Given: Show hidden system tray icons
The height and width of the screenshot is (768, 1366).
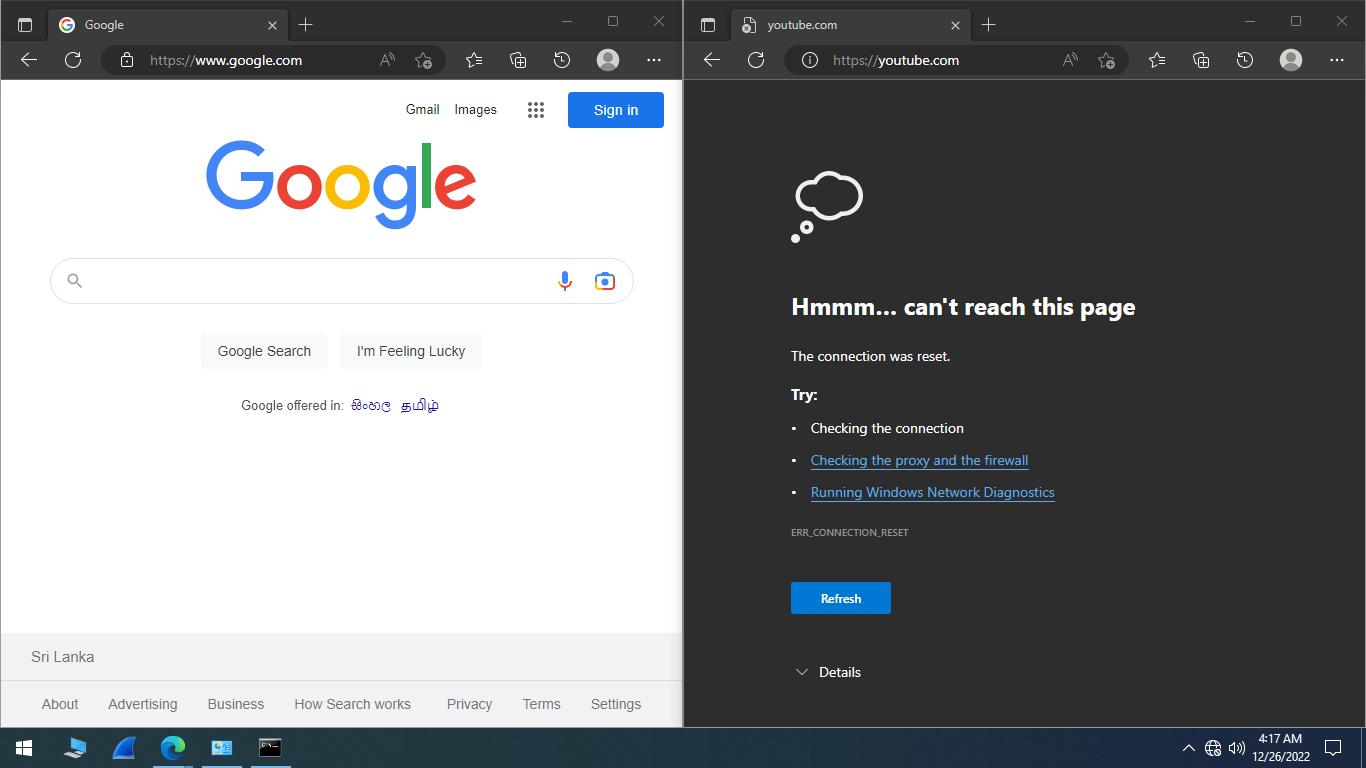Looking at the screenshot, I should coord(1188,748).
